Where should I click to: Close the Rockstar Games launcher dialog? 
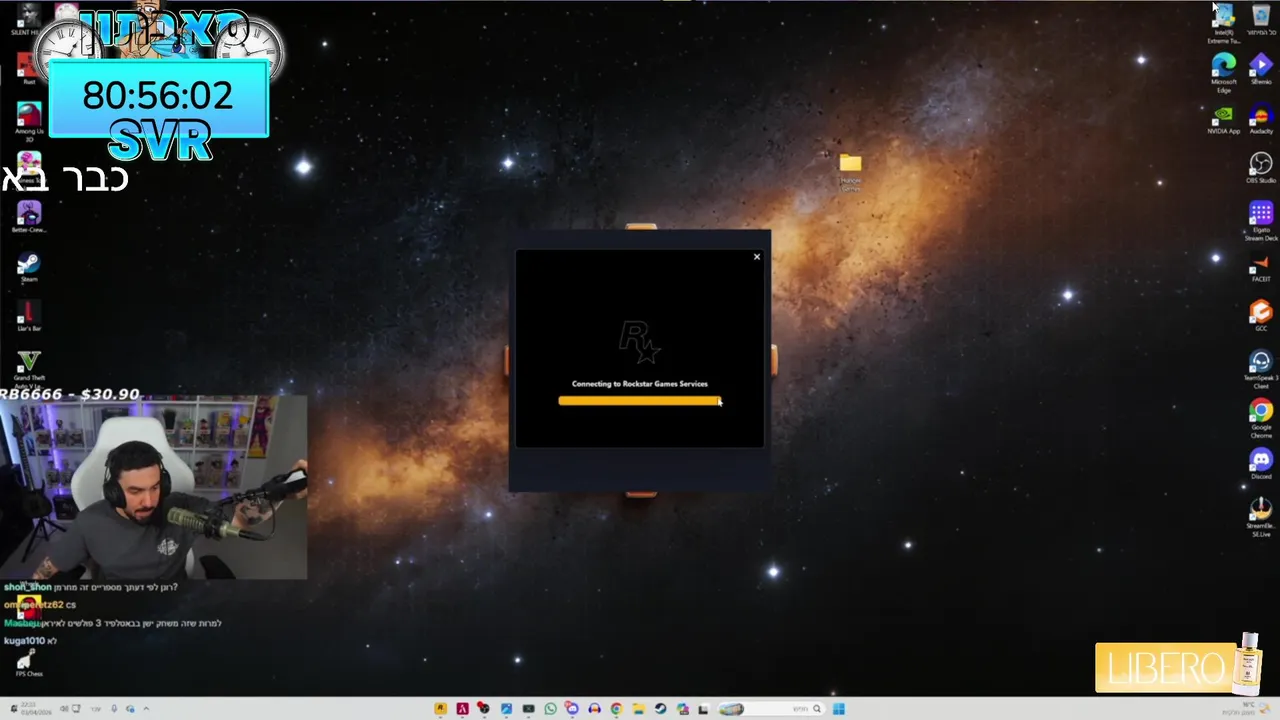coord(757,257)
